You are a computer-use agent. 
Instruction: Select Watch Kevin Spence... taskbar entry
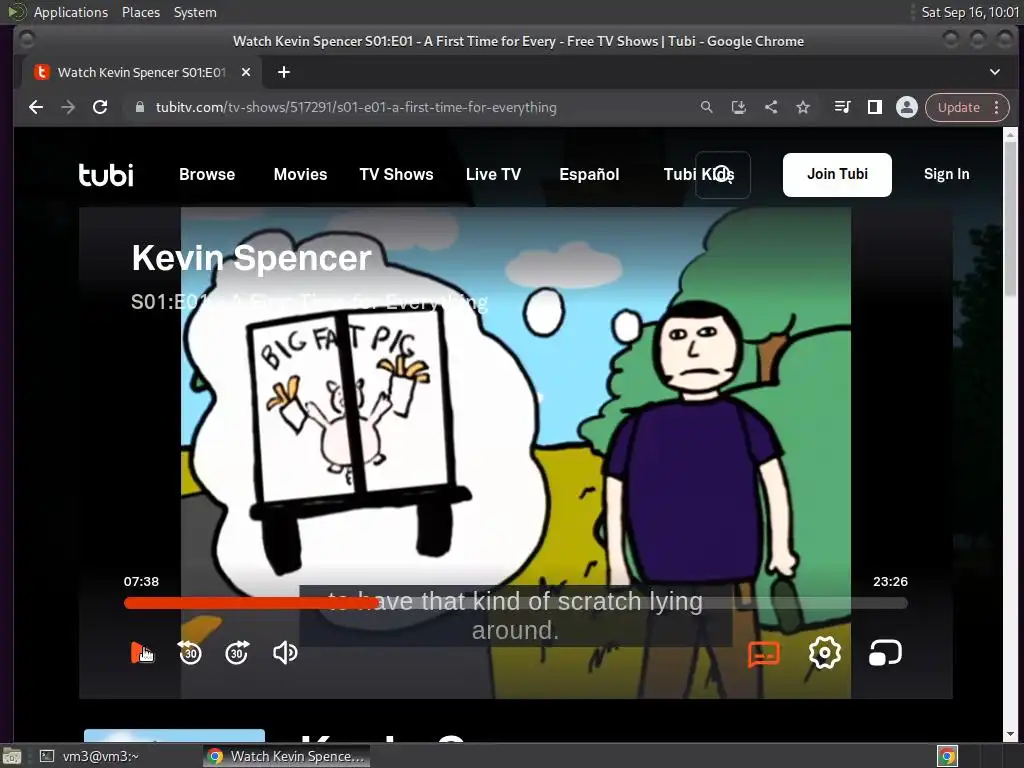pos(286,756)
